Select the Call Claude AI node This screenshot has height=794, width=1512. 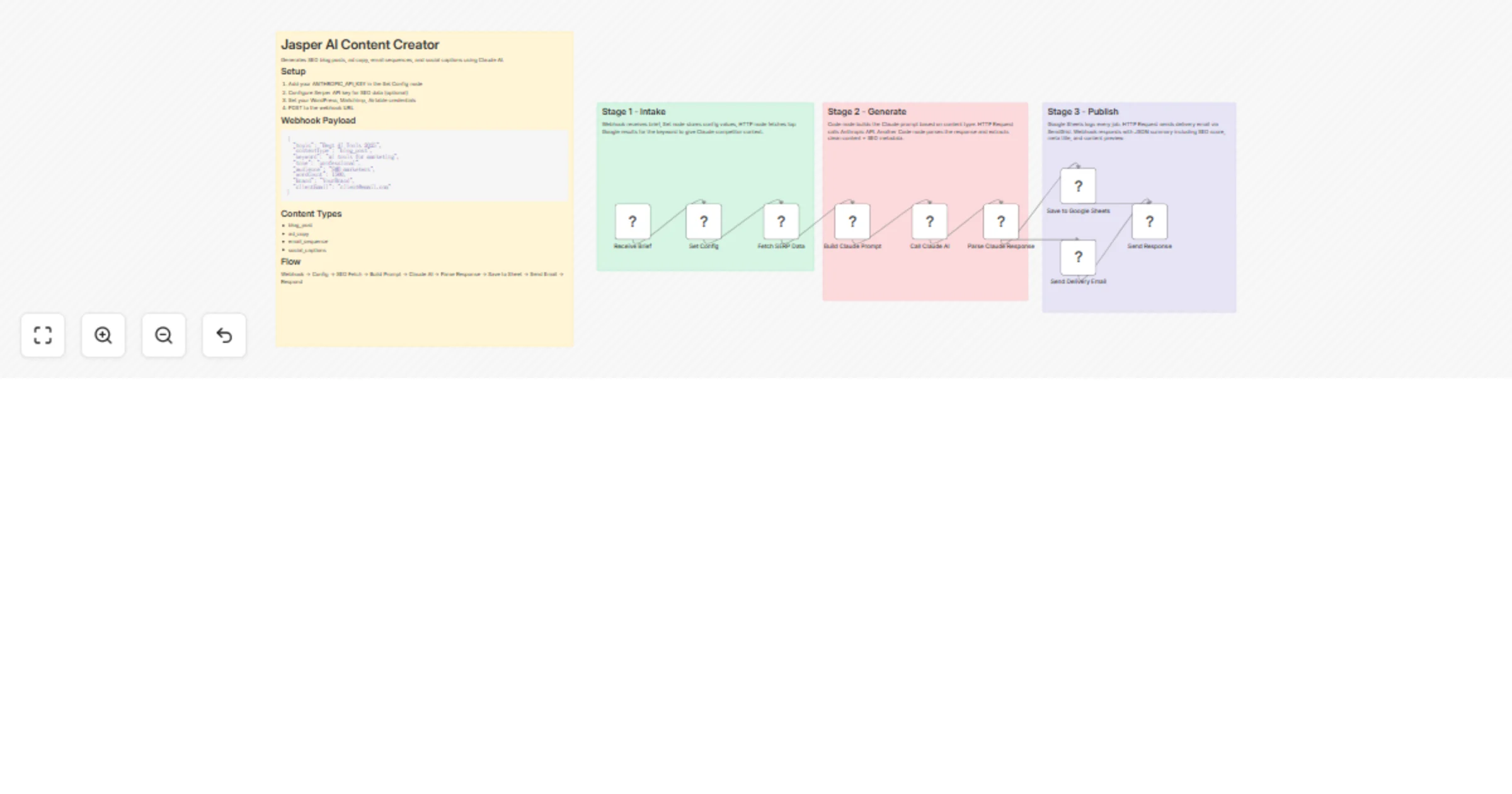tap(929, 221)
